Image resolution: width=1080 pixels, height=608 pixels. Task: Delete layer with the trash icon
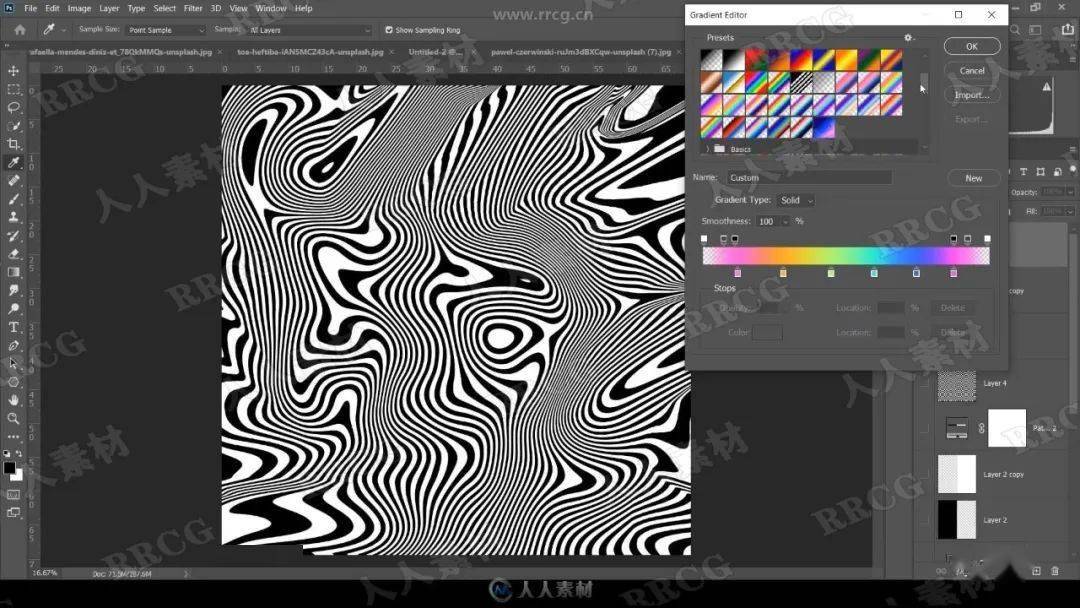pyautogui.click(x=1055, y=571)
